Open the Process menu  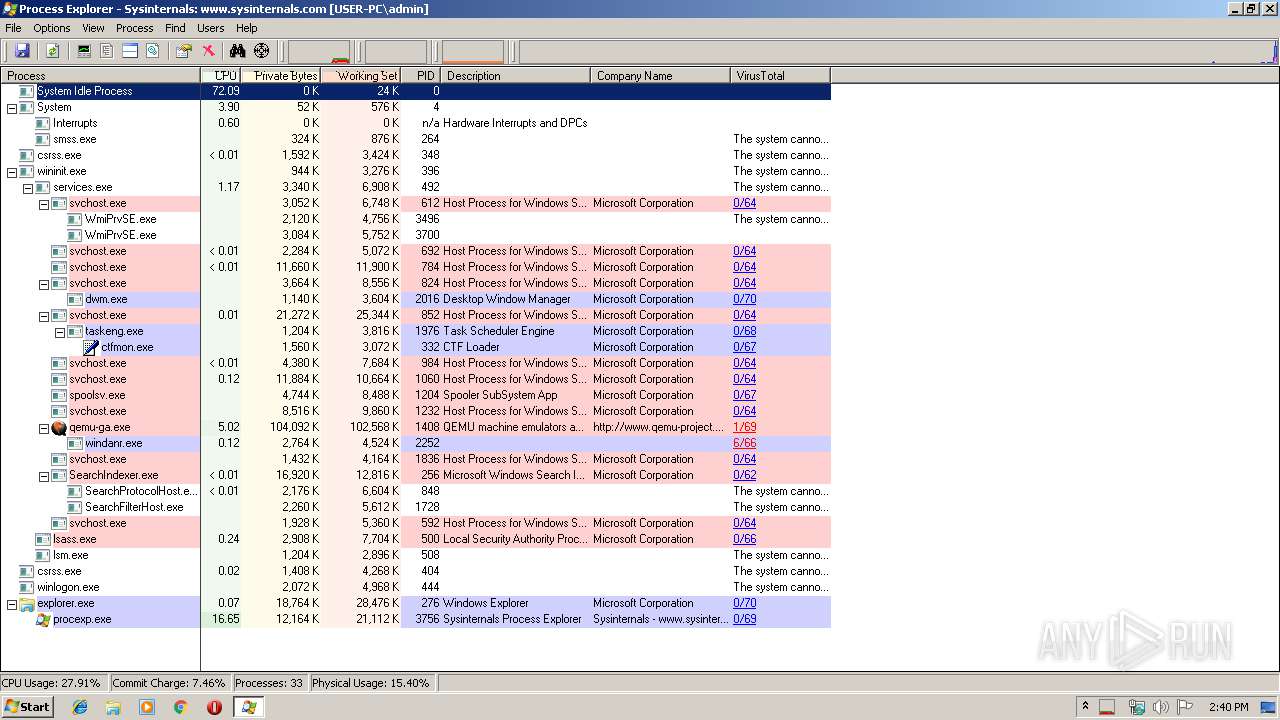point(134,28)
